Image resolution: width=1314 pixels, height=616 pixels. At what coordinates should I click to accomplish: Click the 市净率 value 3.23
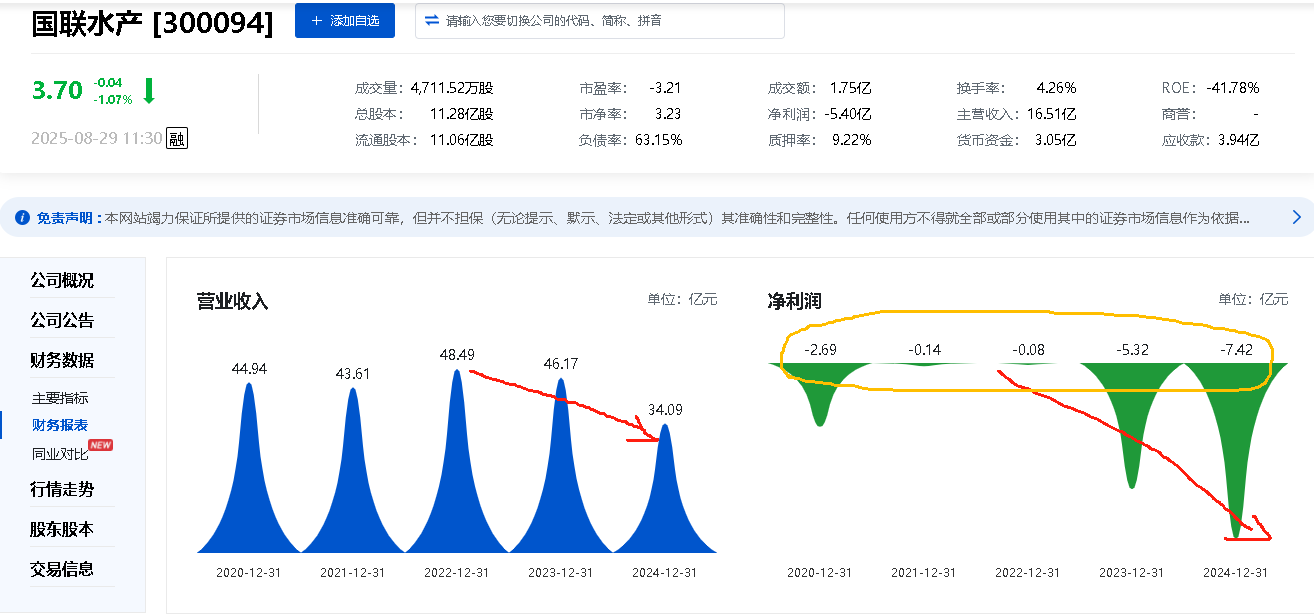(668, 114)
